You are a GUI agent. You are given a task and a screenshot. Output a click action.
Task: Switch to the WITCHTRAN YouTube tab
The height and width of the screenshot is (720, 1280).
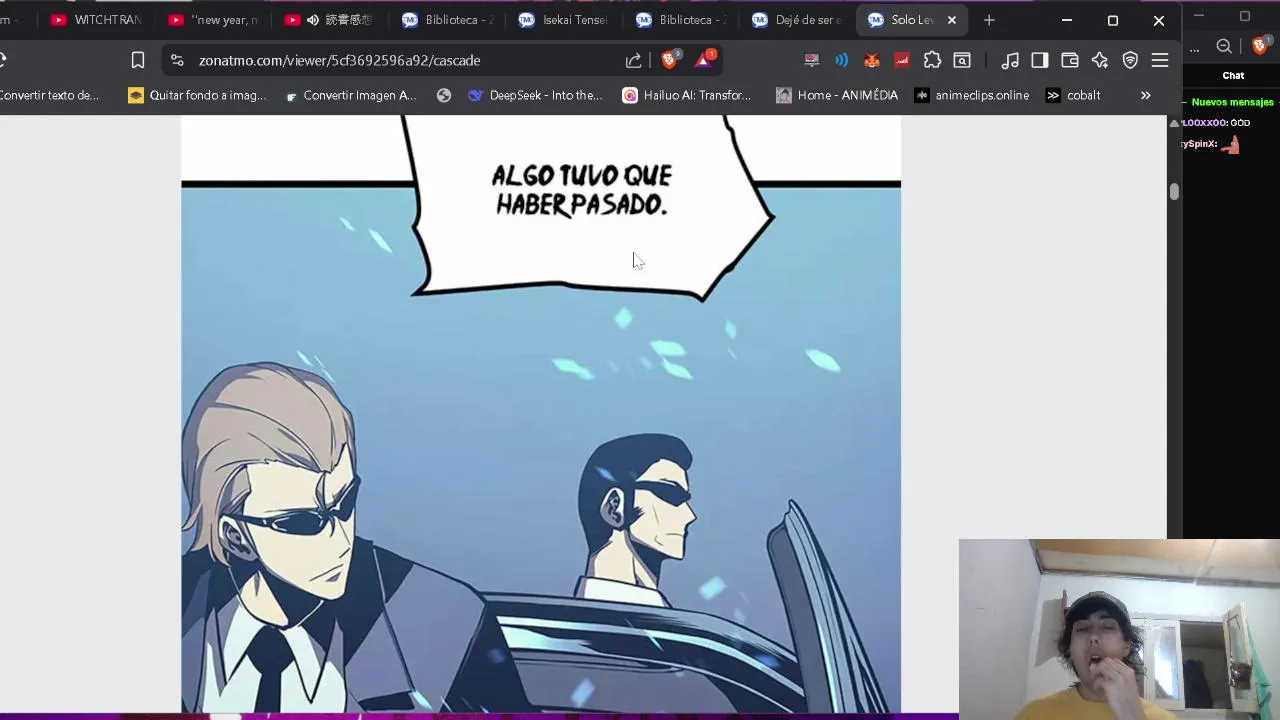[x=97, y=20]
